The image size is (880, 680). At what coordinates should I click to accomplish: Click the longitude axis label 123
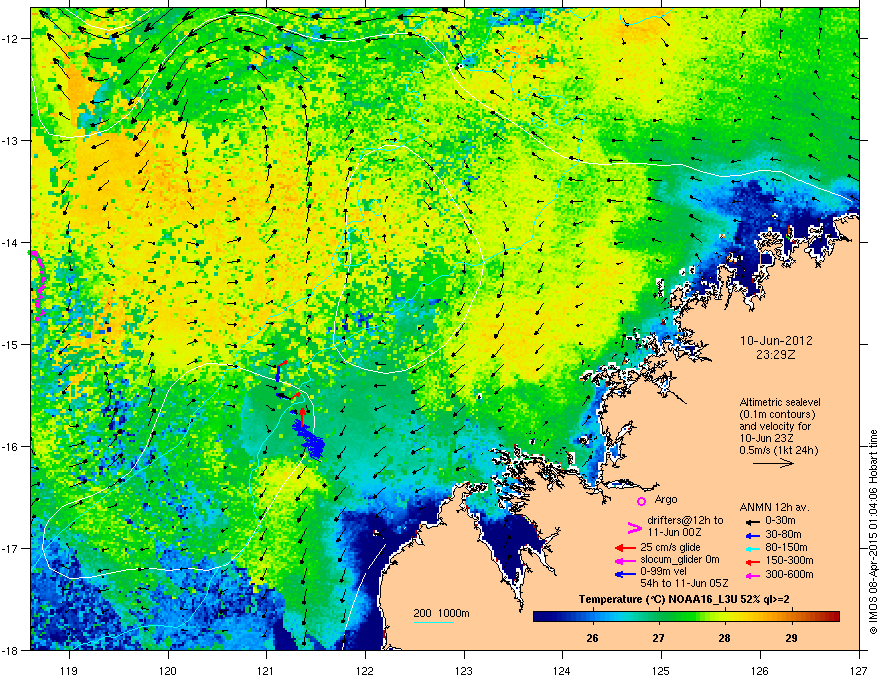tap(464, 670)
